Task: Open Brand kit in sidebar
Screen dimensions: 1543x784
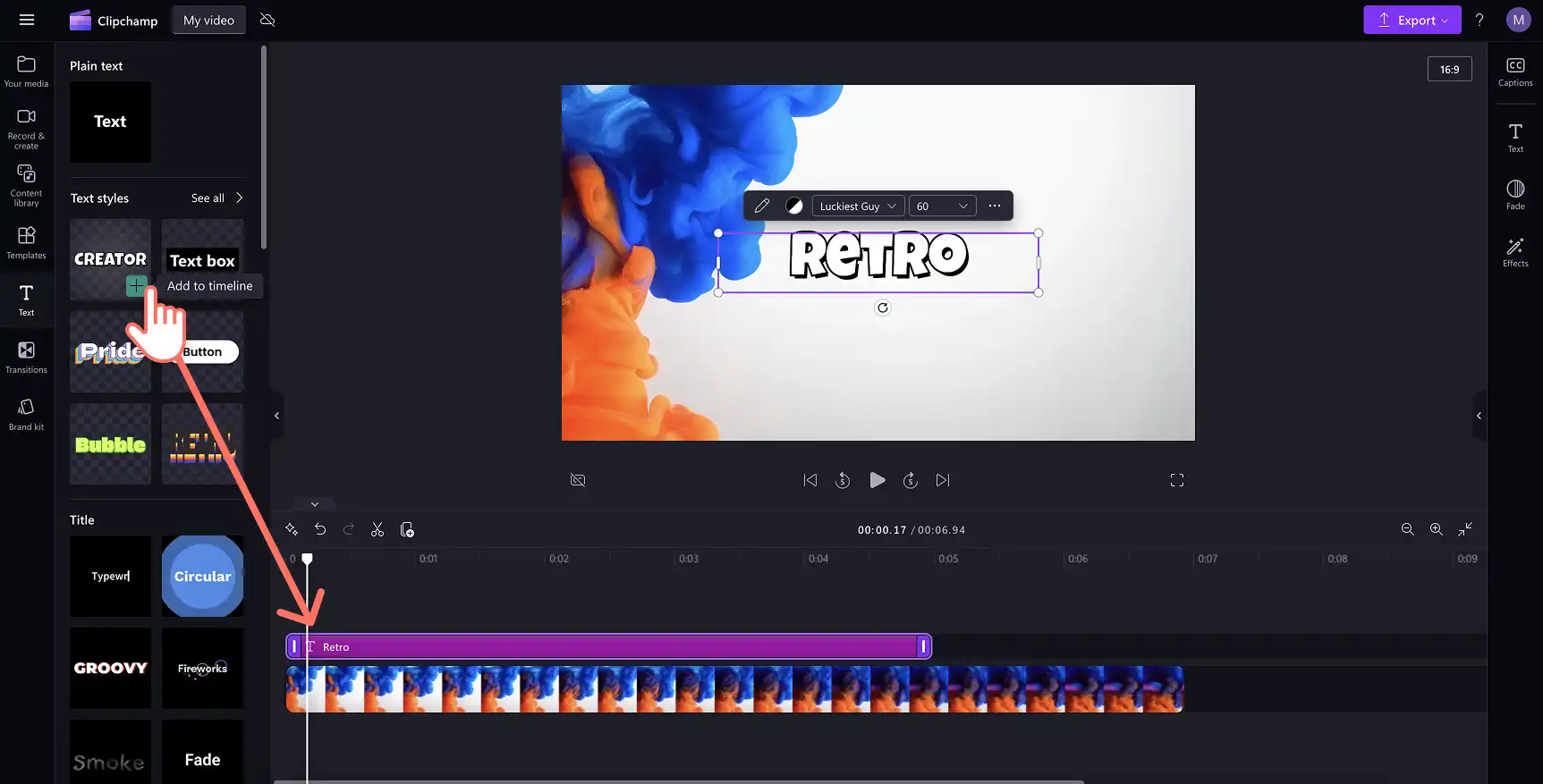Action: [27, 415]
